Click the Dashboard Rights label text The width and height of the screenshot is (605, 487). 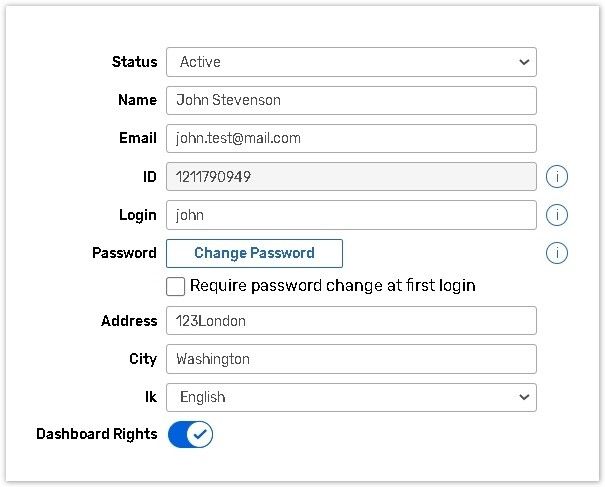97,434
